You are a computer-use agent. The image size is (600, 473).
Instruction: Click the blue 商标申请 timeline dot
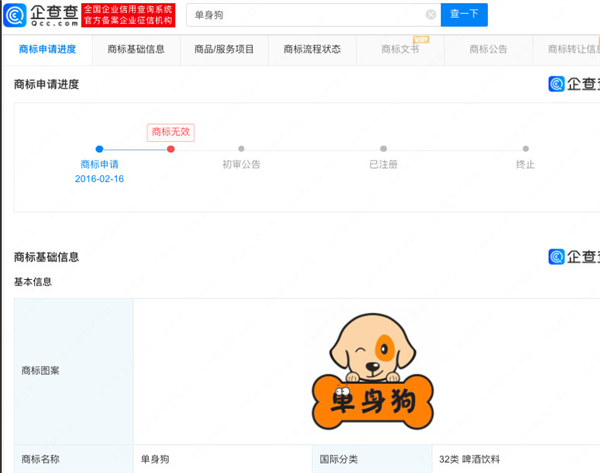[x=99, y=149]
